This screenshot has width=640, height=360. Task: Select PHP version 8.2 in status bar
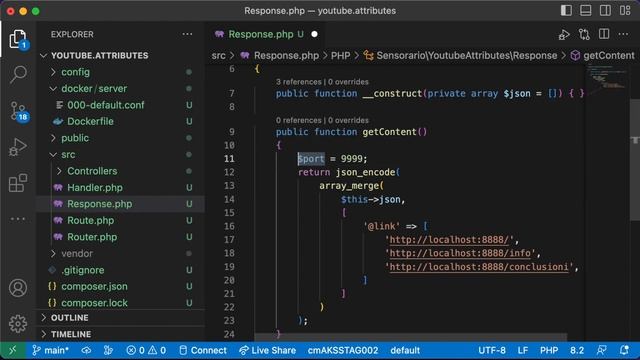pyautogui.click(x=577, y=350)
